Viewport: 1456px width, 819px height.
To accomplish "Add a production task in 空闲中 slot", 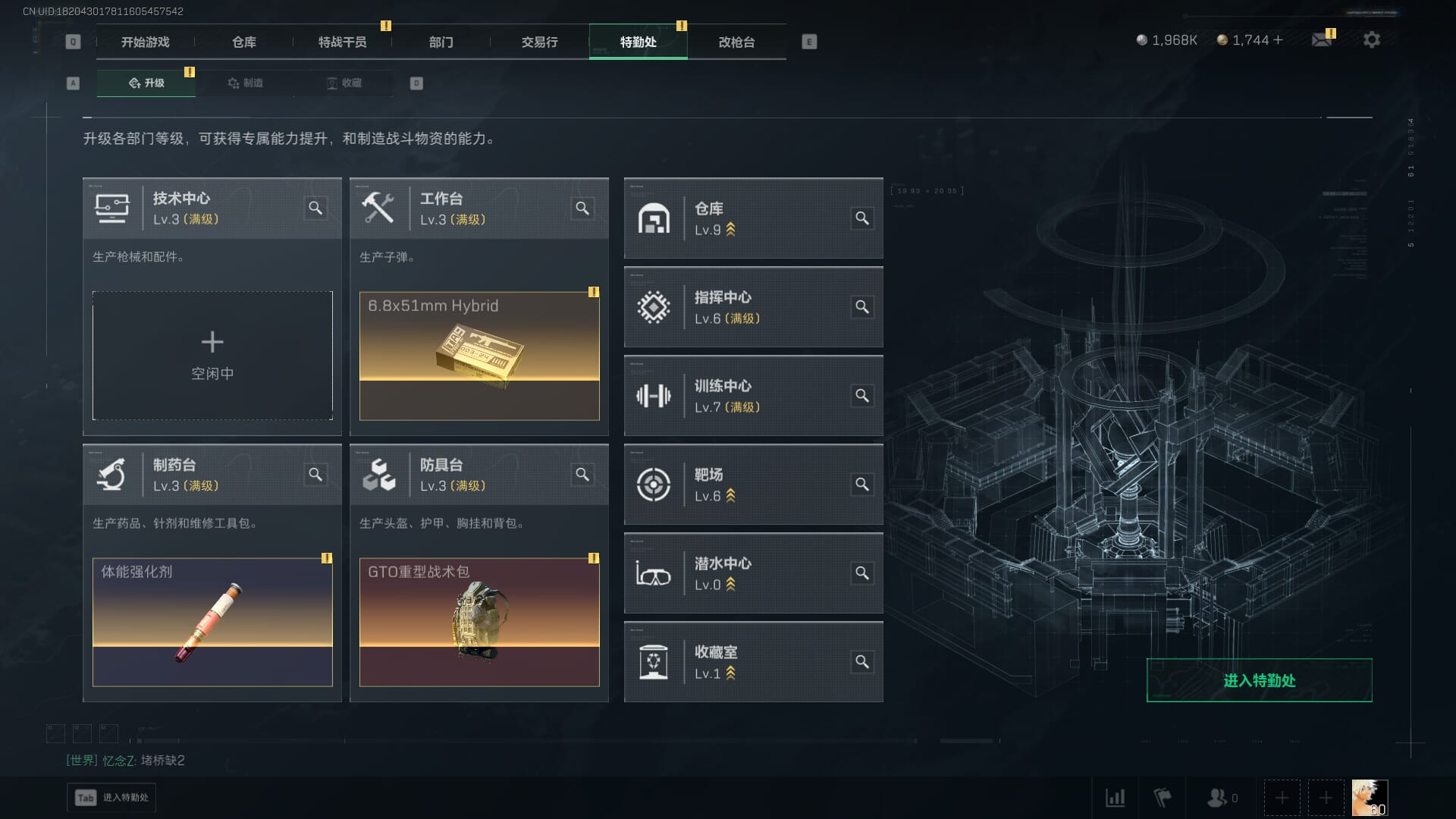I will [x=212, y=356].
